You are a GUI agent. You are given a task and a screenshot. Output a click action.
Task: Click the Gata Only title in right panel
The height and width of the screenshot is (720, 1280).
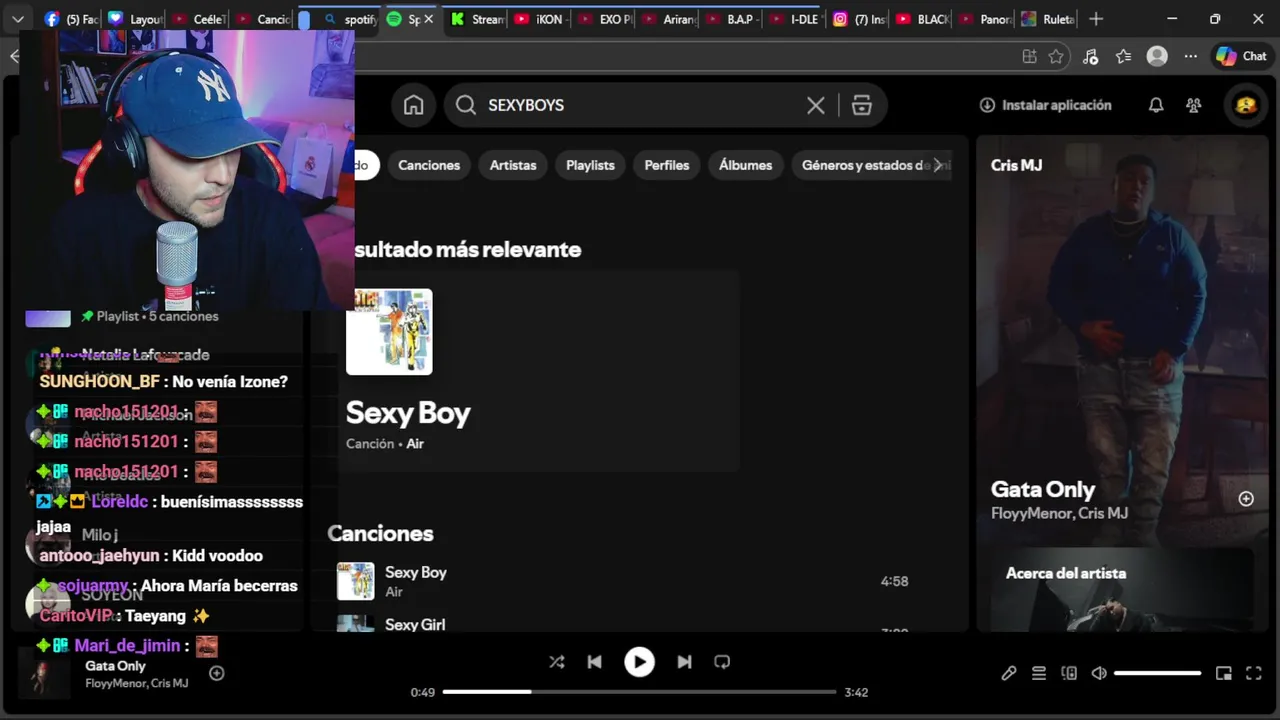pos(1042,489)
